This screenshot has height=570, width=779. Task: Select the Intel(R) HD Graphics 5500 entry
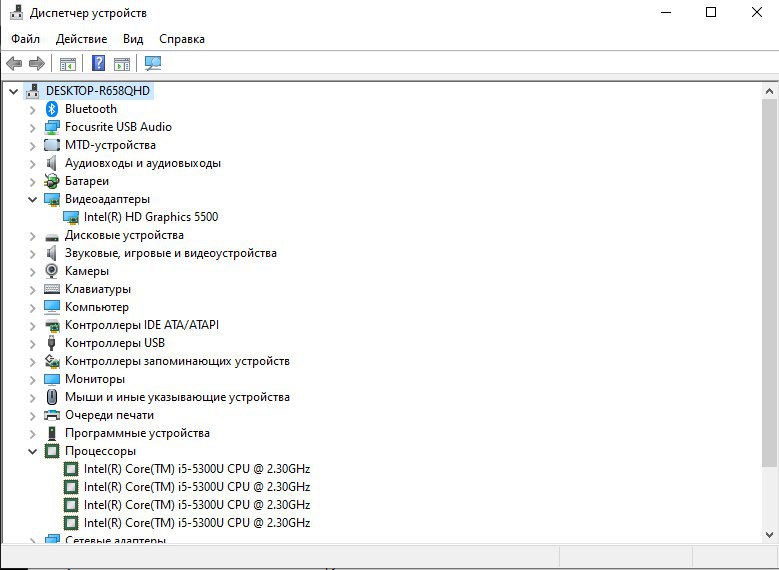151,217
